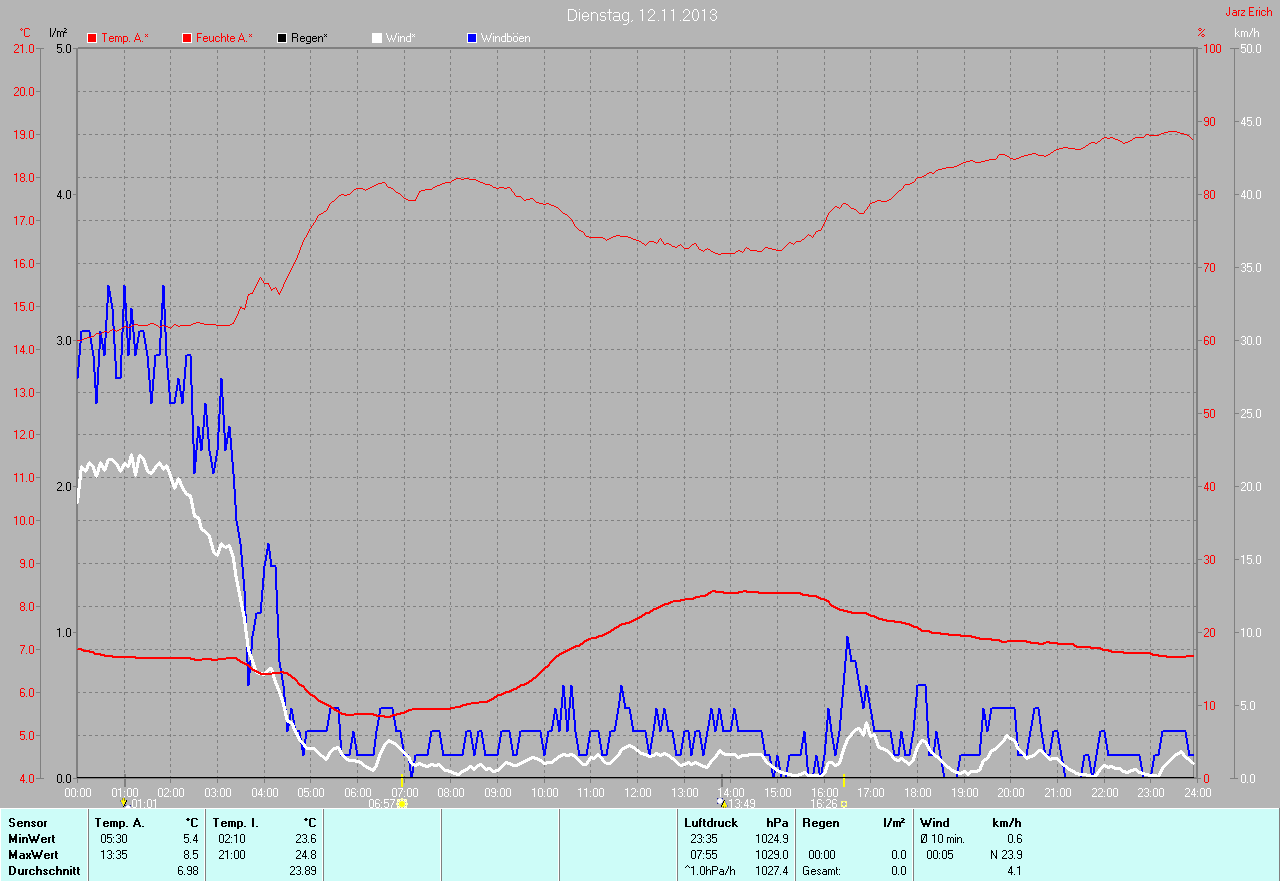
Task: Click the white Wind legend square
Action: (377, 38)
